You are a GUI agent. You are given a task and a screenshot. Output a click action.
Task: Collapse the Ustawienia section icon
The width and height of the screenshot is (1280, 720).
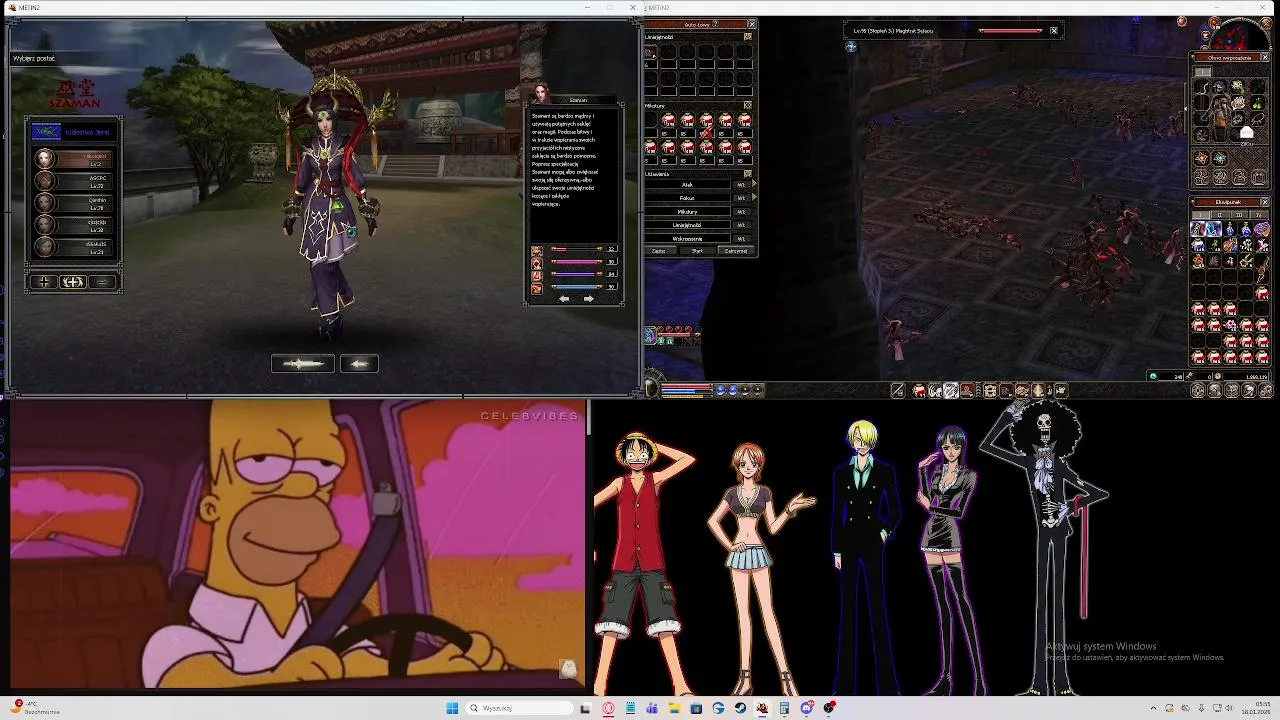748,173
